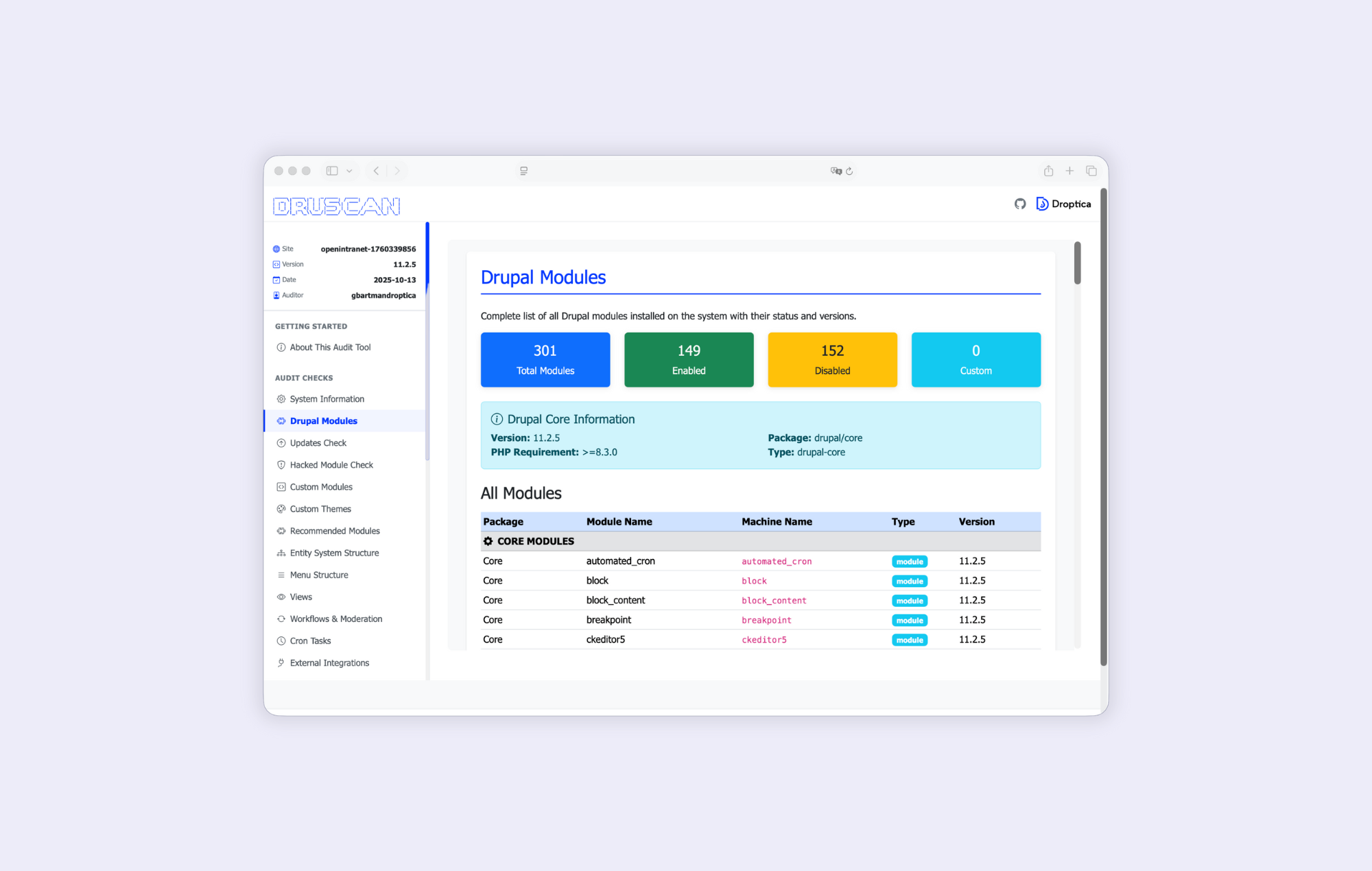Open About This Audit Tool
Image resolution: width=1372 pixels, height=871 pixels.
pos(330,348)
